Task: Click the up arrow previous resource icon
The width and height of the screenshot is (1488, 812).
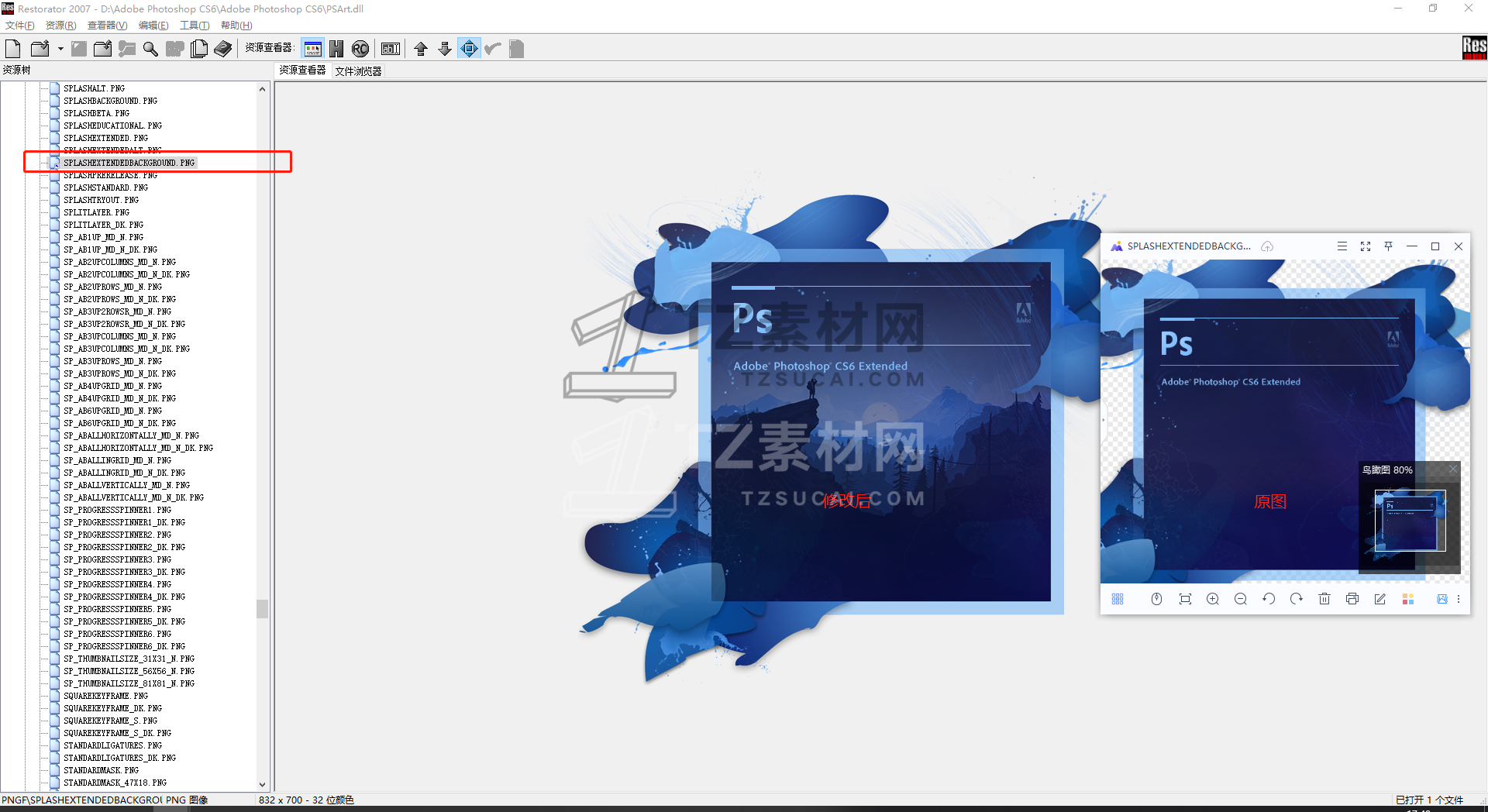Action: (421, 49)
